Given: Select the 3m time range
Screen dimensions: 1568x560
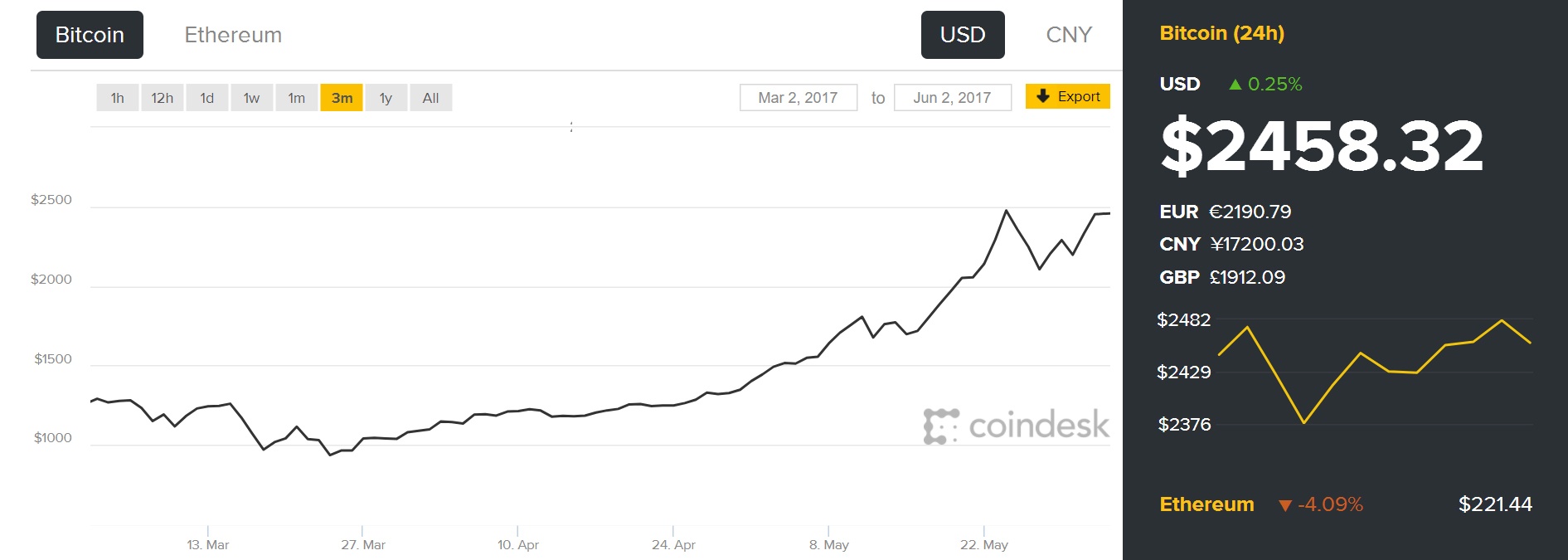Looking at the screenshot, I should tap(342, 98).
